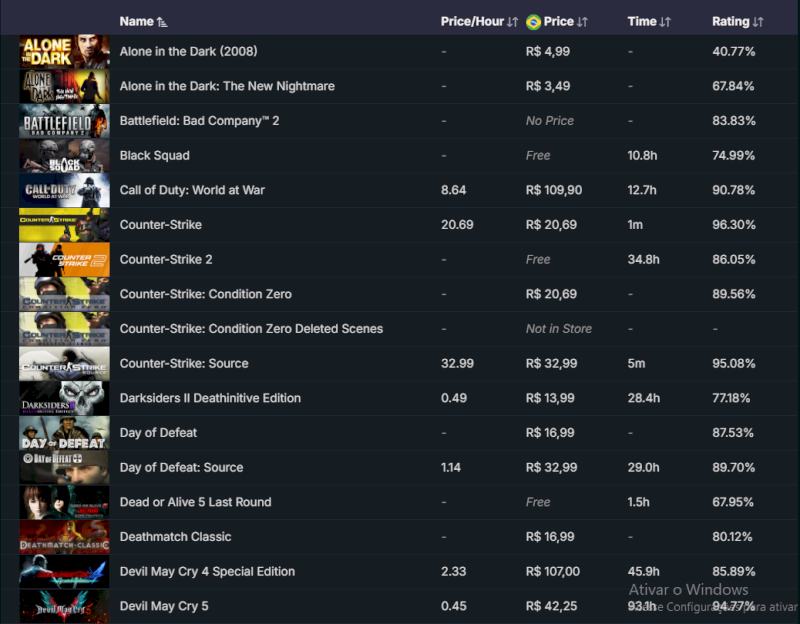800x624 pixels.
Task: Select the Counter-Strike 2 game thumbnail
Action: tap(65, 260)
